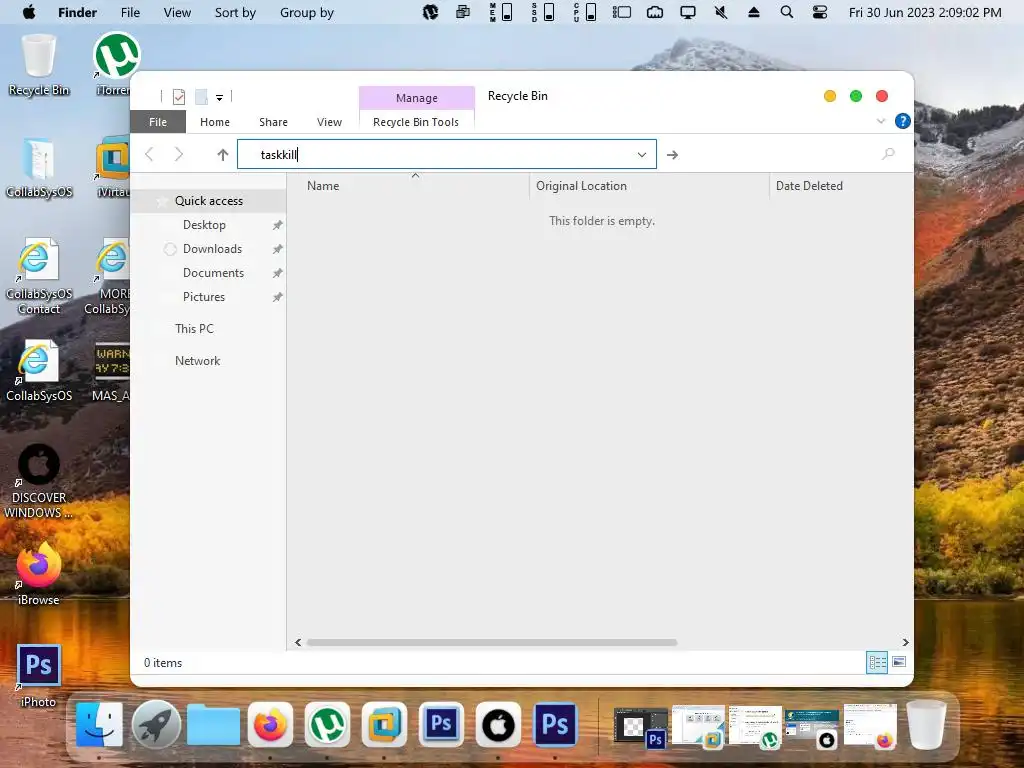Open Desktop in the navigation pane
The height and width of the screenshot is (768, 1024).
pyautogui.click(x=204, y=225)
